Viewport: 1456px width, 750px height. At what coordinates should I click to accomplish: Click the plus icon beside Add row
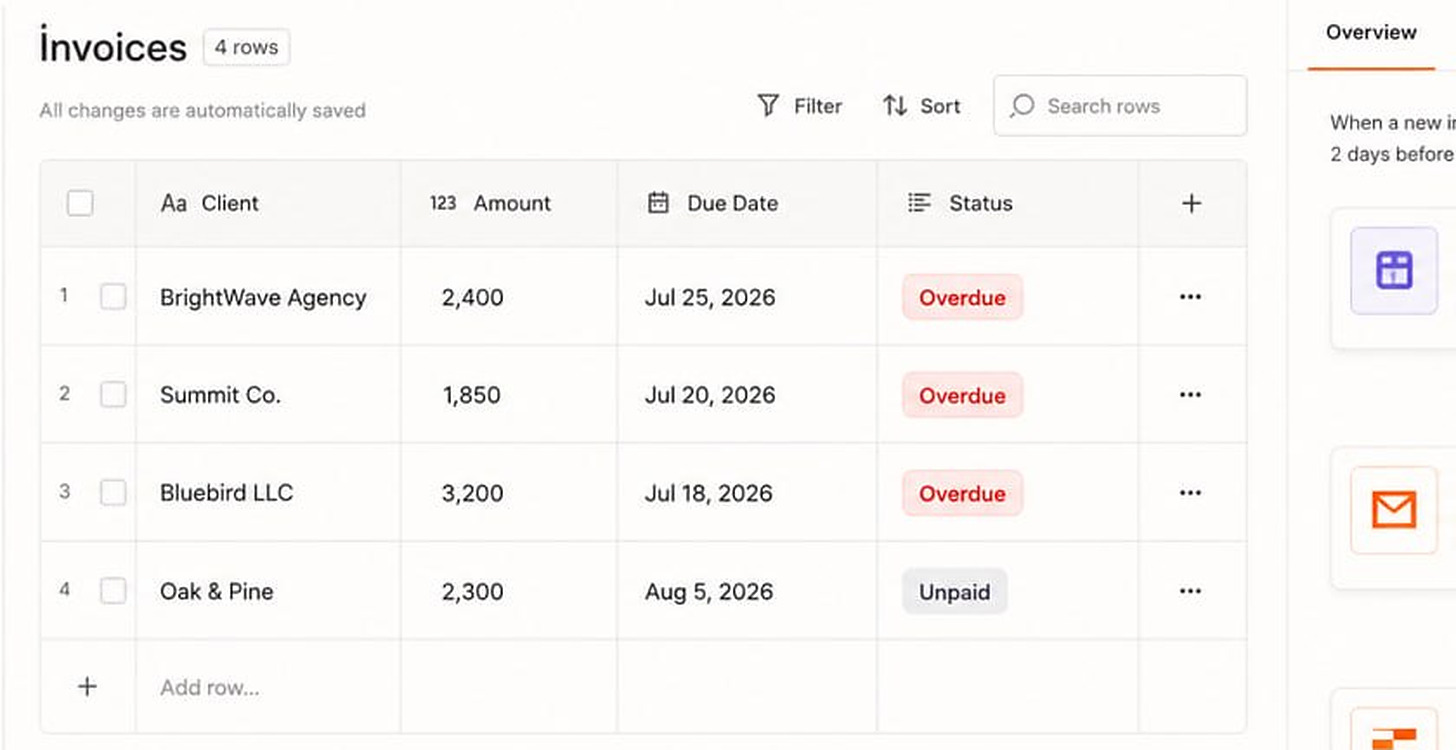[87, 686]
